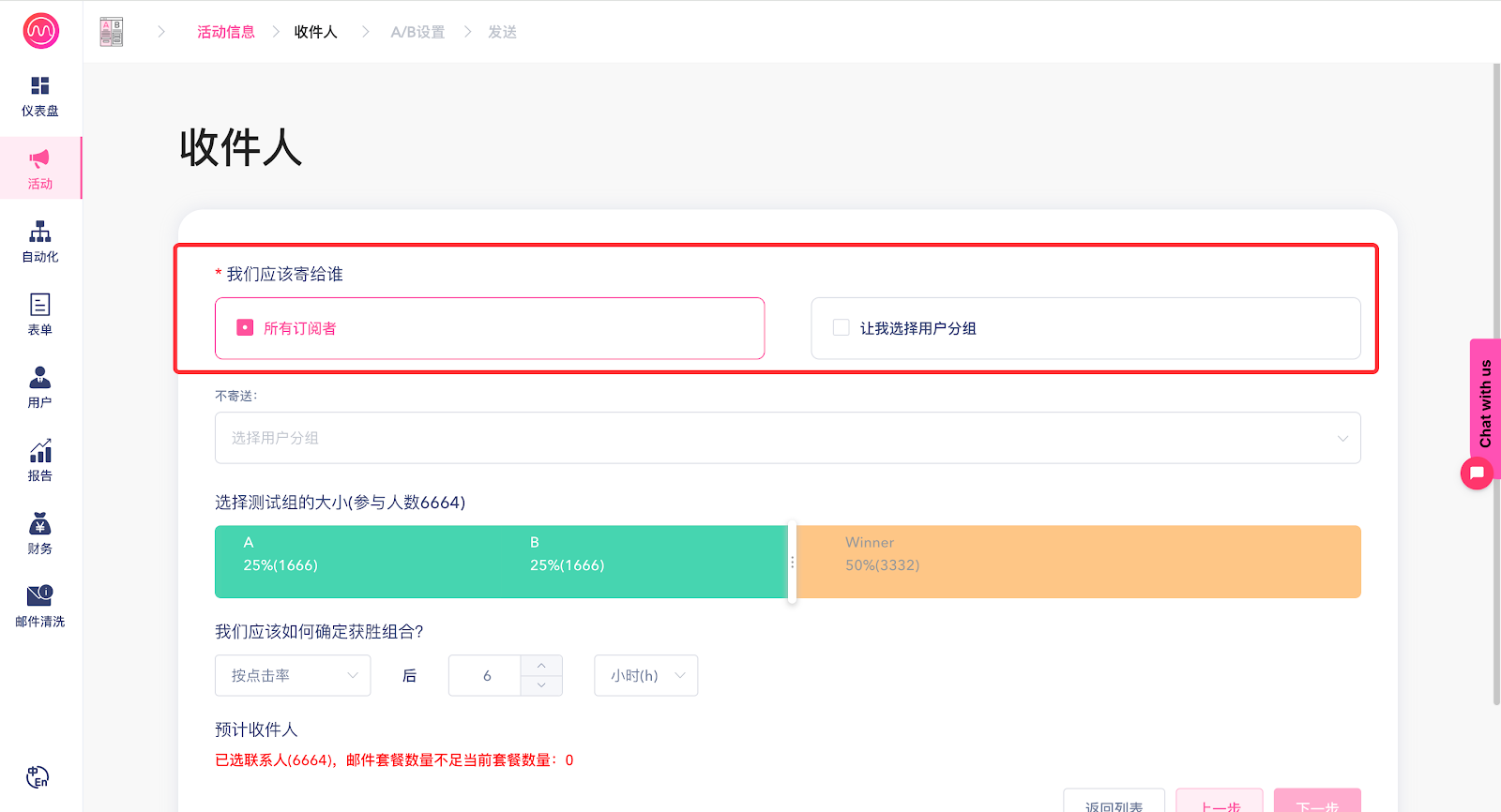The width and height of the screenshot is (1501, 812).
Task: Select the 自动化 automation sidebar icon
Action: click(39, 232)
